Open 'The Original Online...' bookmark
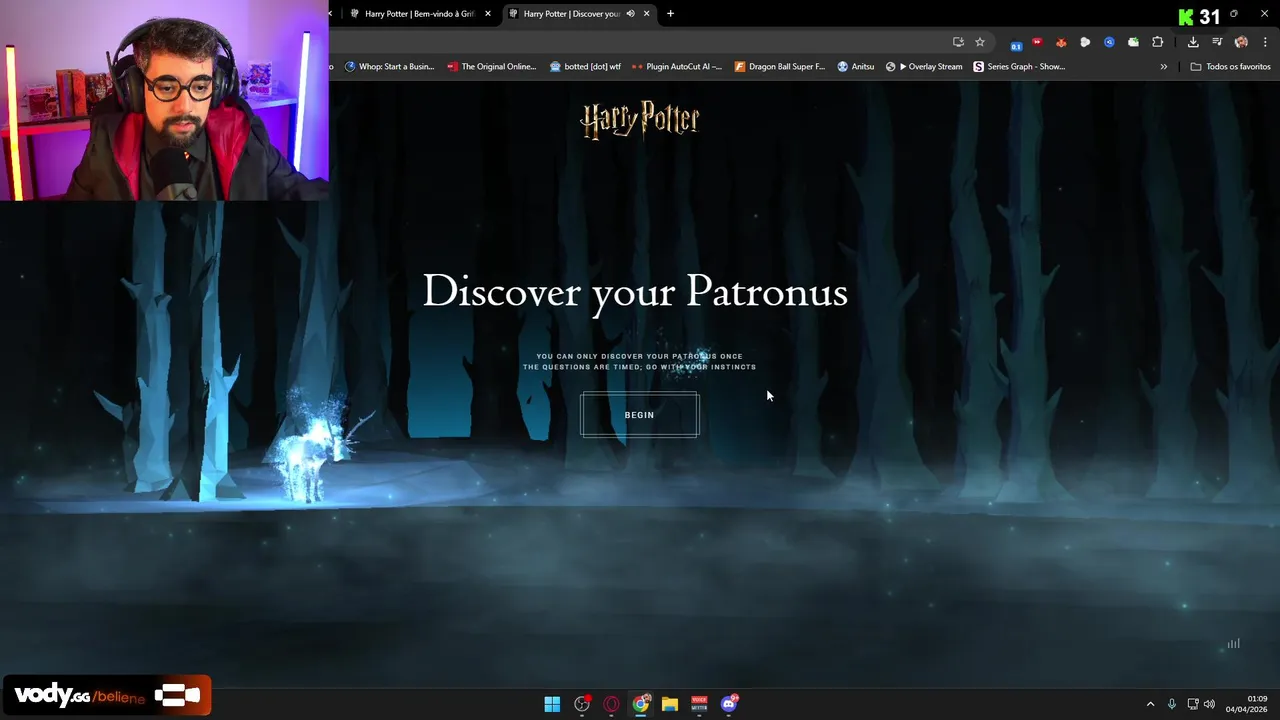This screenshot has width=1280, height=720. coord(492,67)
